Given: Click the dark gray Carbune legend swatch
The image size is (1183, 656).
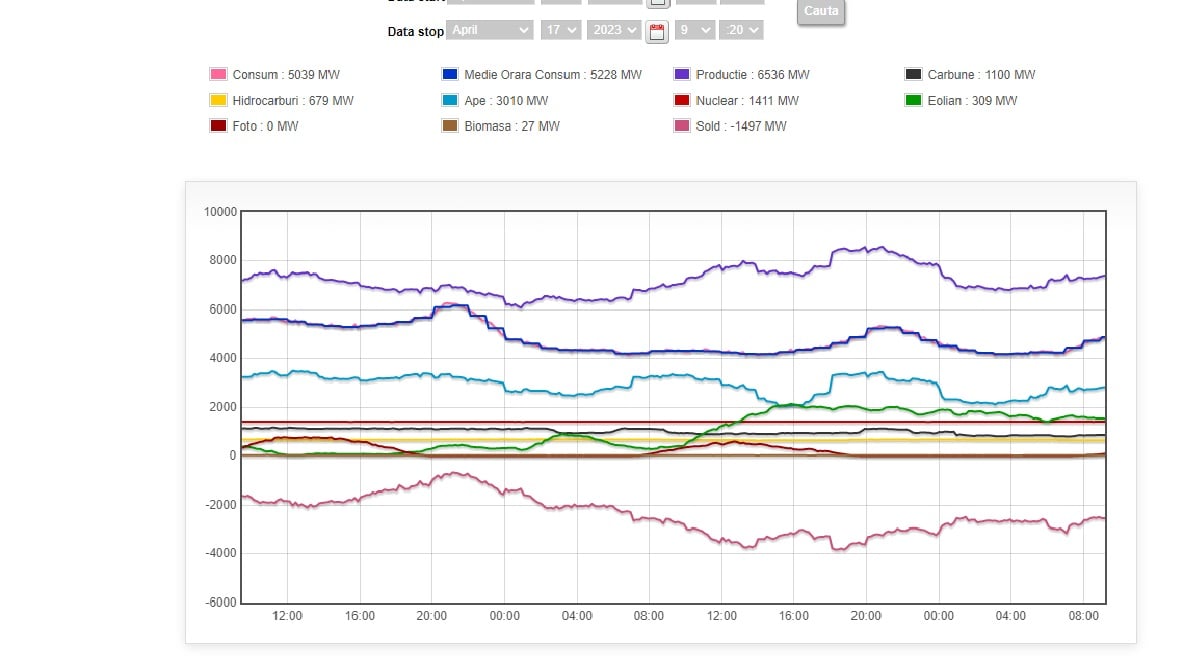Looking at the screenshot, I should click(913, 74).
